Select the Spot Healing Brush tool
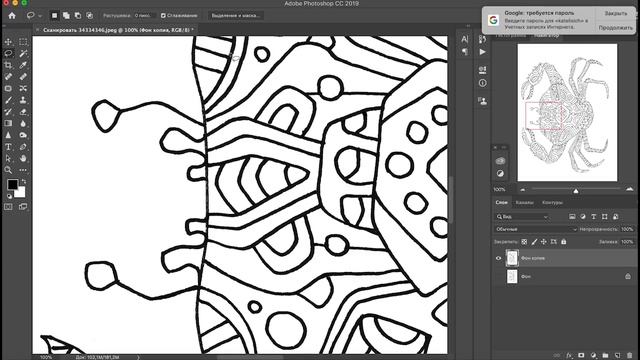The height and width of the screenshot is (360, 640). click(x=8, y=77)
